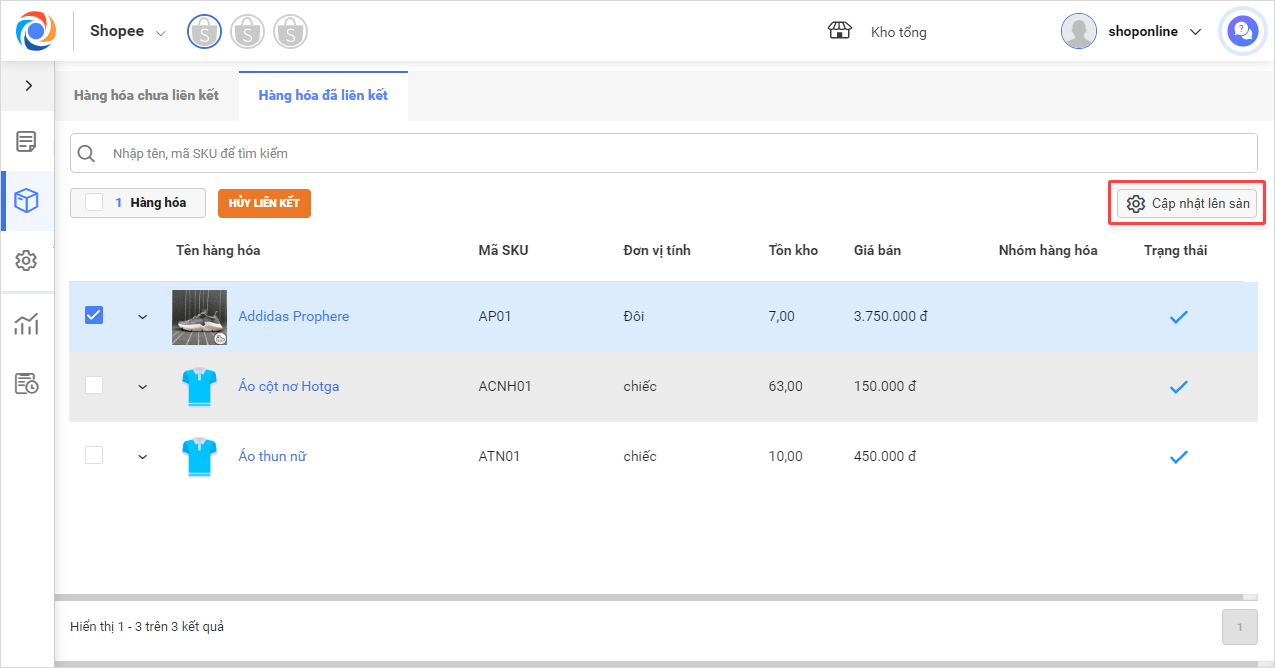Click the first Shopee shop bag icon
This screenshot has width=1275, height=668.
click(204, 32)
